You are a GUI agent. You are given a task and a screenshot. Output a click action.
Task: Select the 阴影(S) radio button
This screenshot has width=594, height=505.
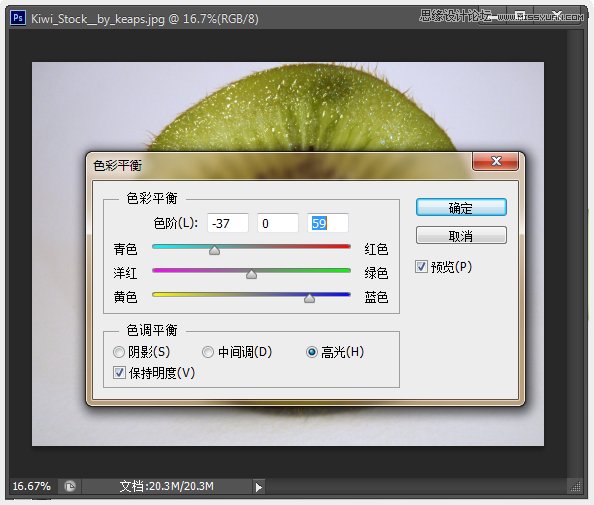click(x=119, y=352)
